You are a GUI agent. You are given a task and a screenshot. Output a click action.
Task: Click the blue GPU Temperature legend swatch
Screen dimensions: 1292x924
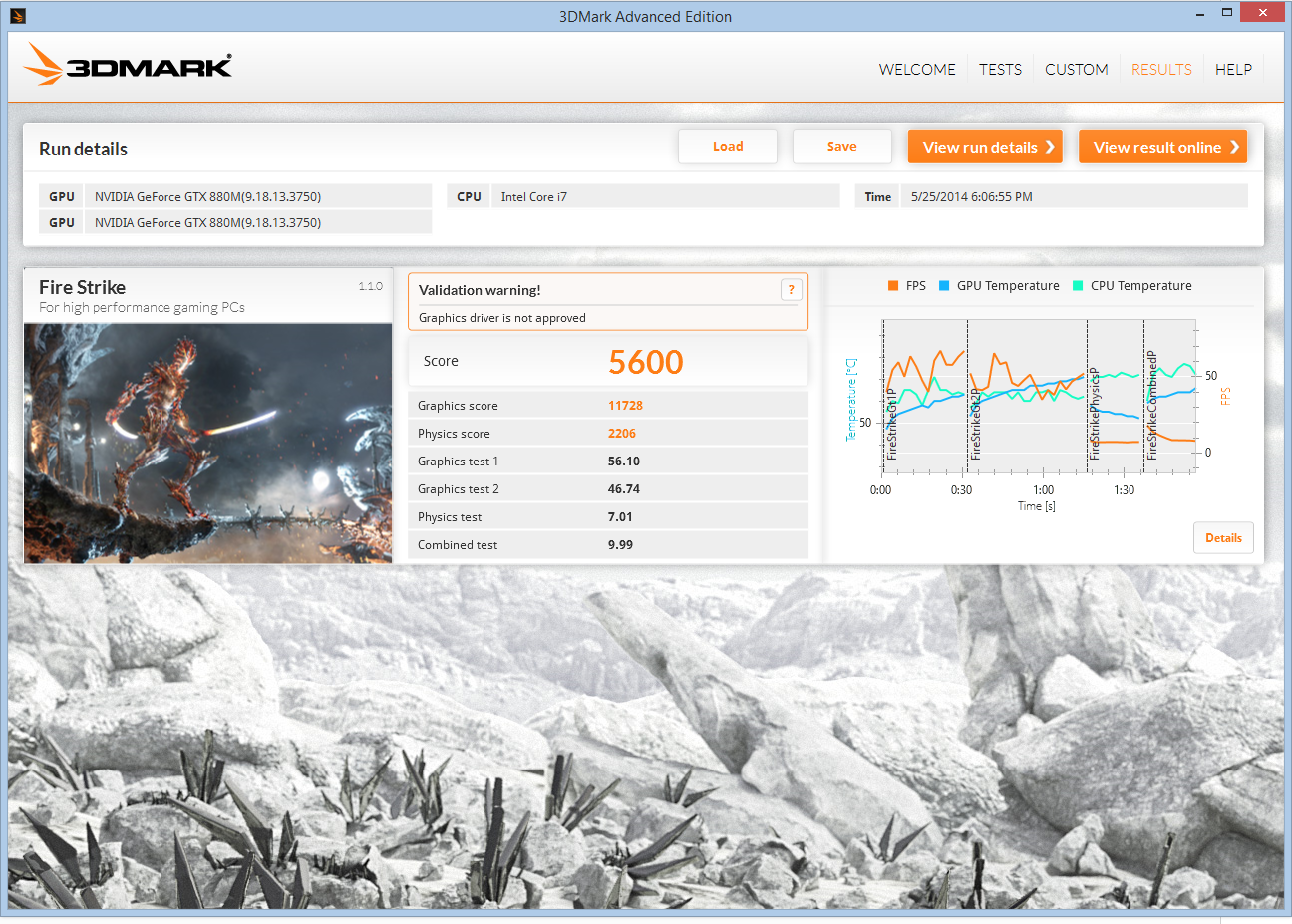944,286
